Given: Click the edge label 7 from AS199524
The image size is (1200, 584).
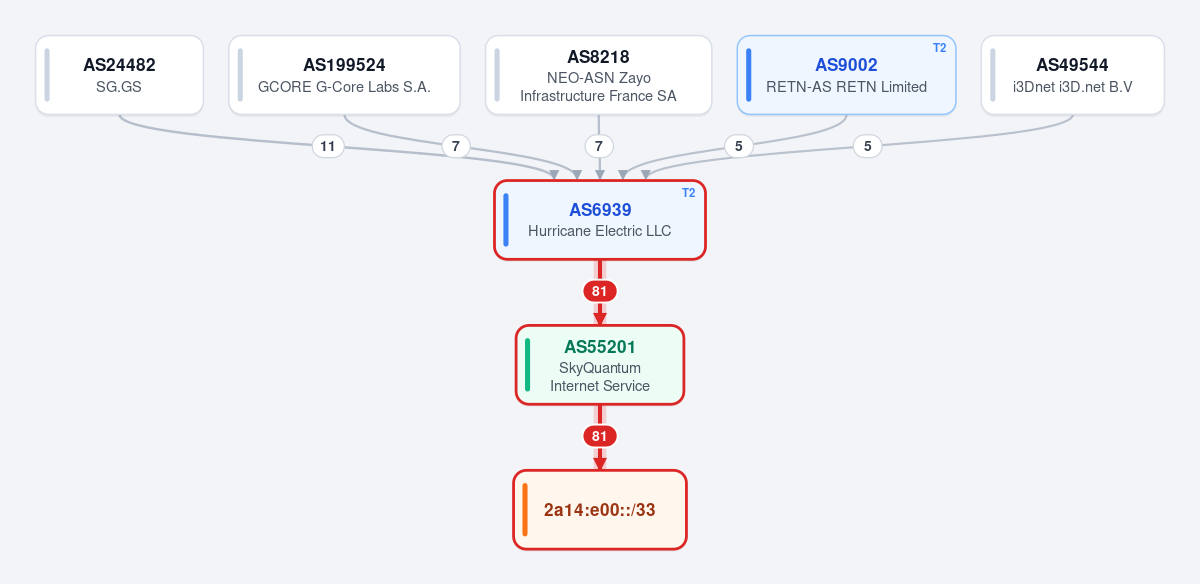Looking at the screenshot, I should [x=456, y=146].
